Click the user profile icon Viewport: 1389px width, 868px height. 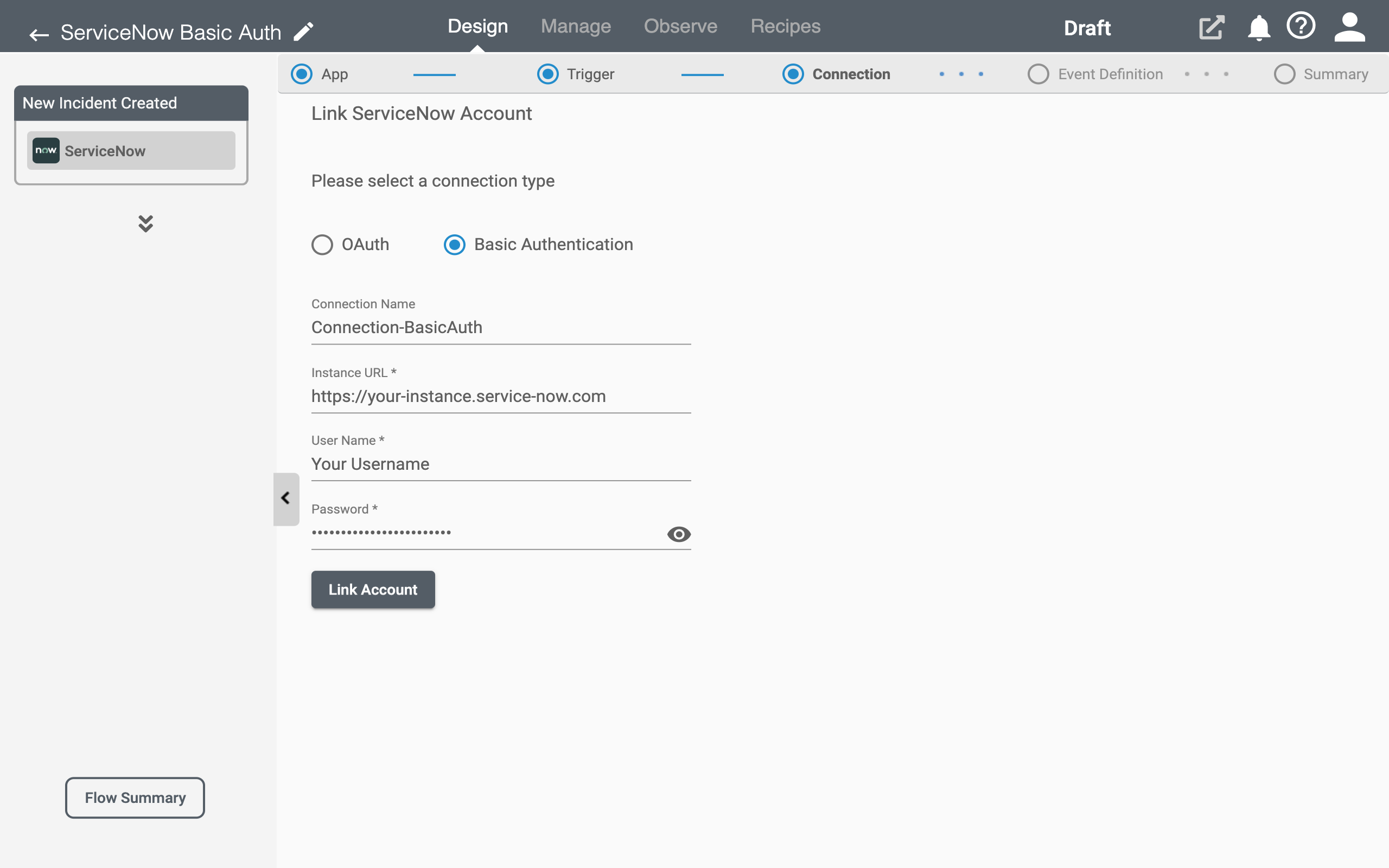tap(1352, 27)
